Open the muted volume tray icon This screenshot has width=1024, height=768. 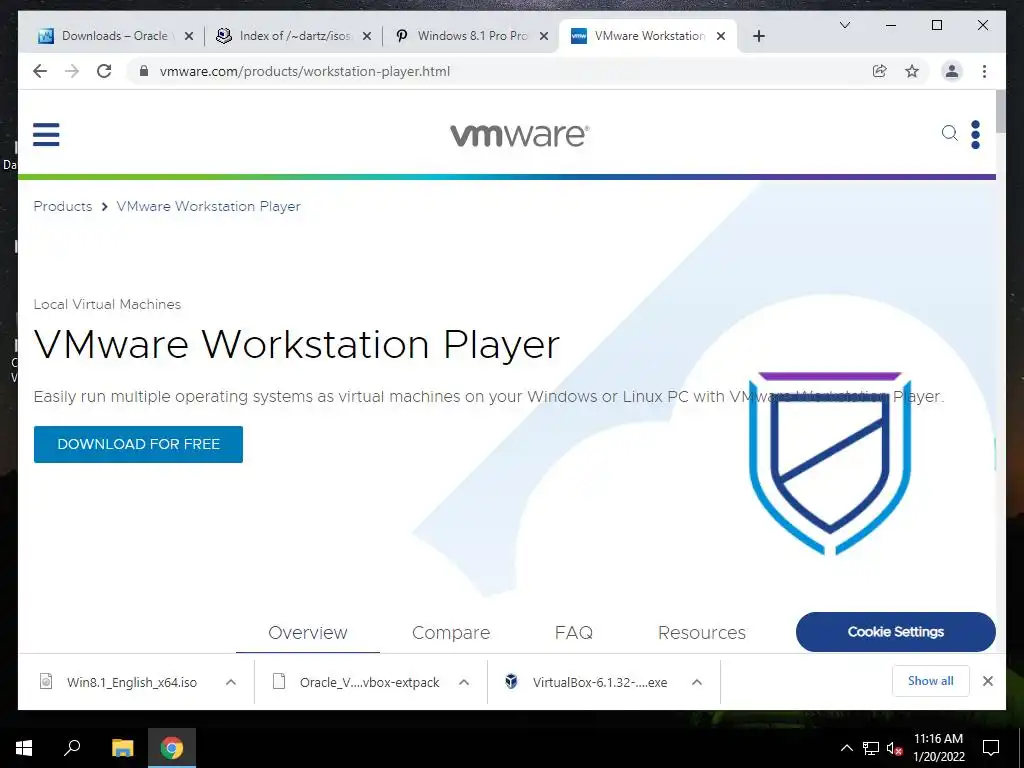(894, 748)
